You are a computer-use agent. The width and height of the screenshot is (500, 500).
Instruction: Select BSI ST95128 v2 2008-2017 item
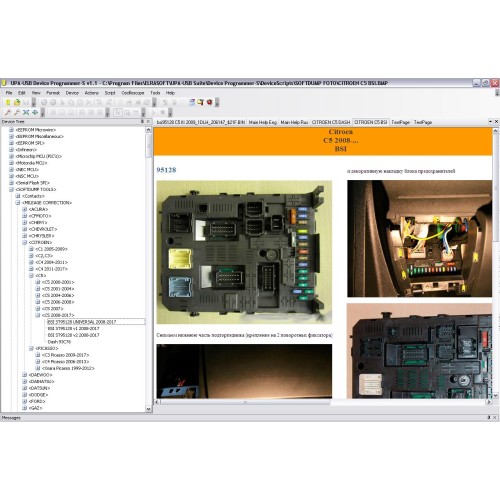tap(74, 335)
